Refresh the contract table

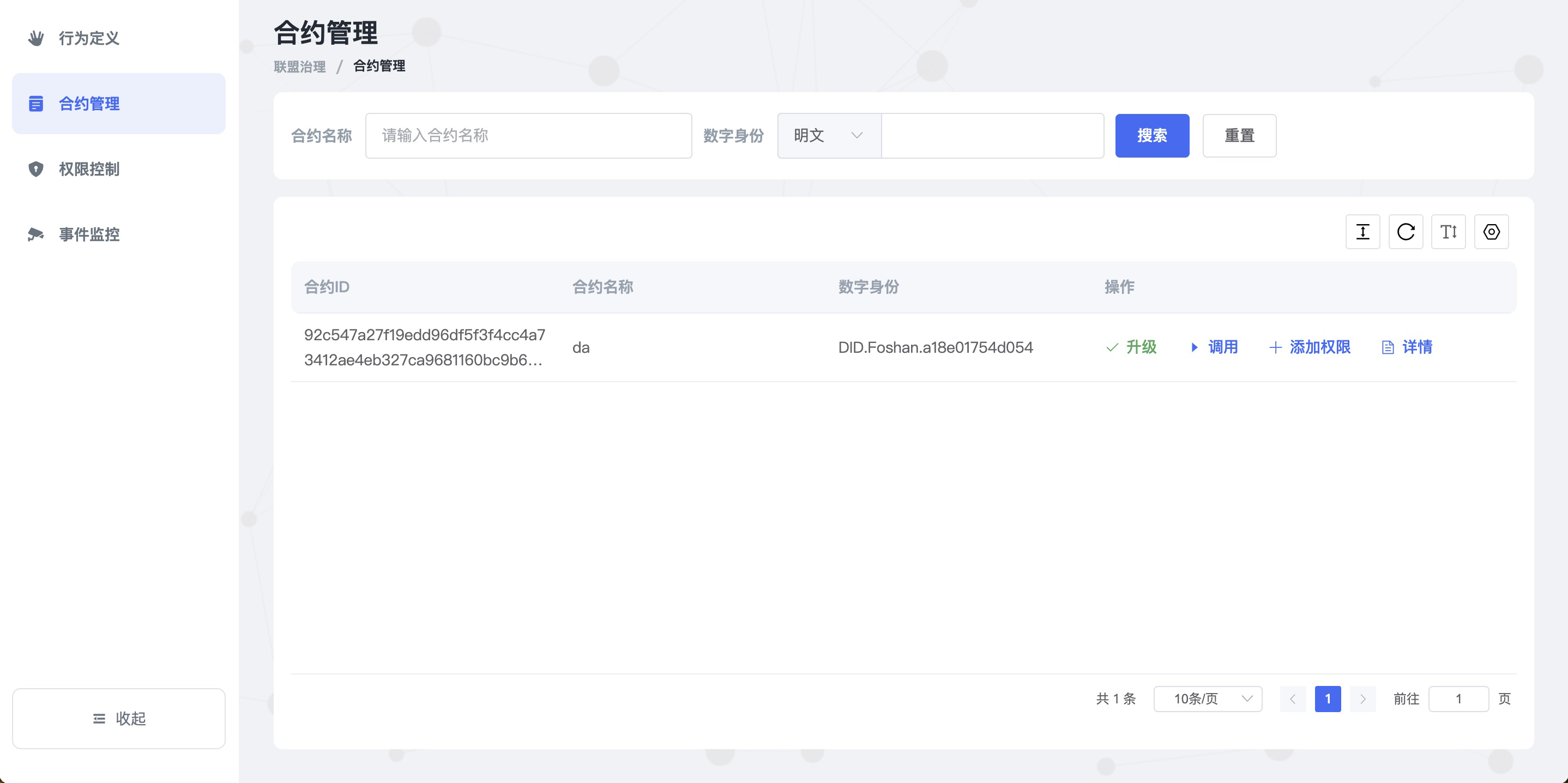point(1406,231)
